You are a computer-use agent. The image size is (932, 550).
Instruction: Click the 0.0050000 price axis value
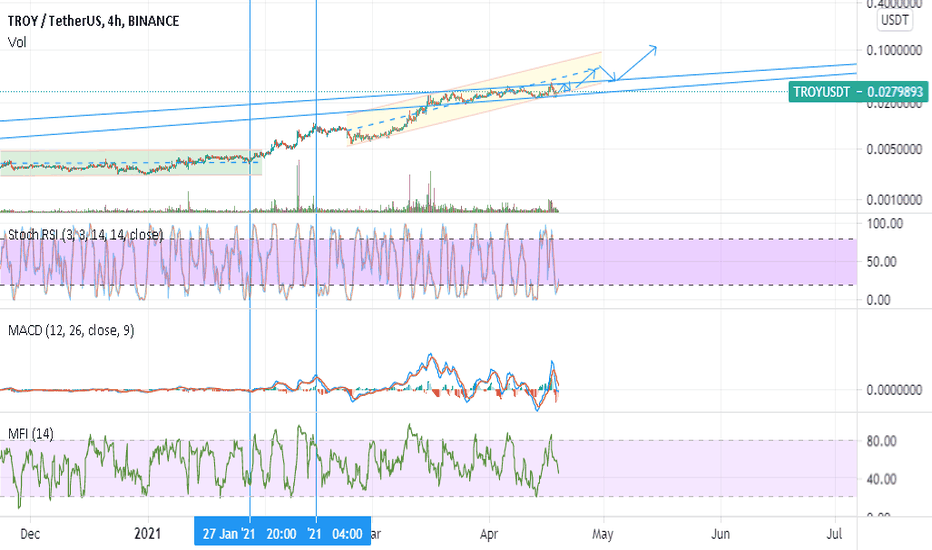coord(894,149)
